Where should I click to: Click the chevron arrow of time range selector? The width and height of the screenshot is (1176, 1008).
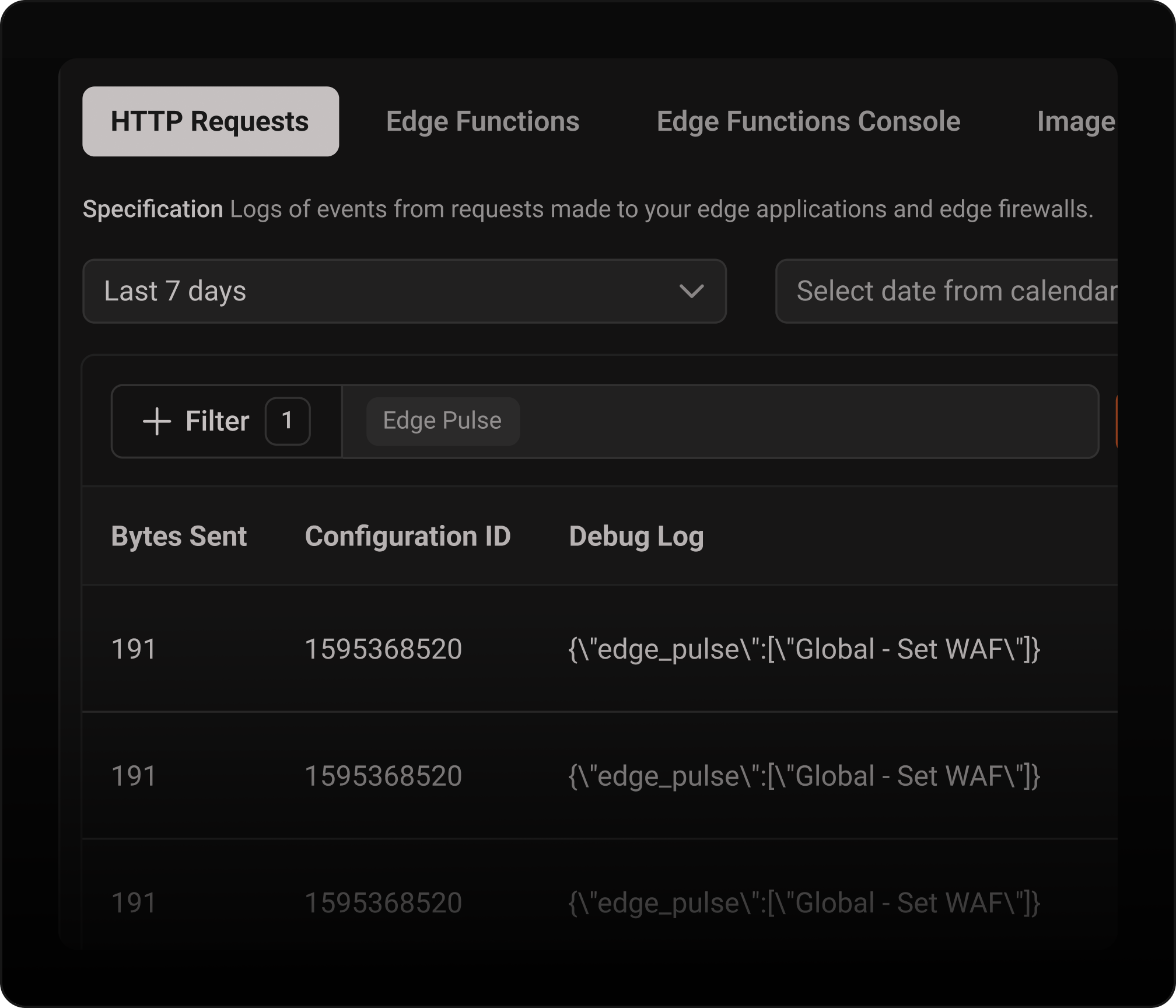click(x=691, y=291)
